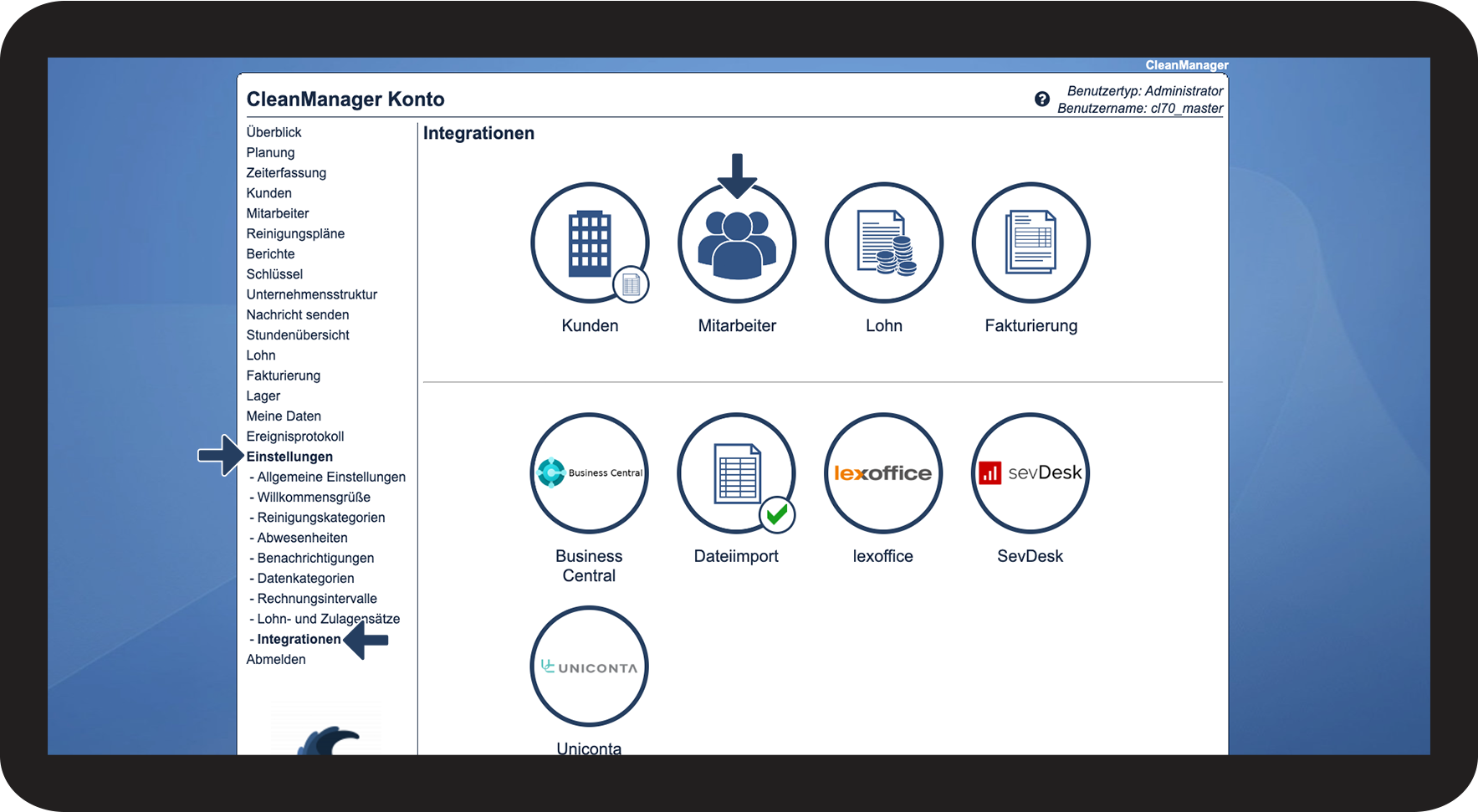Open Unternehmensstruktur in the sidebar

[x=312, y=294]
